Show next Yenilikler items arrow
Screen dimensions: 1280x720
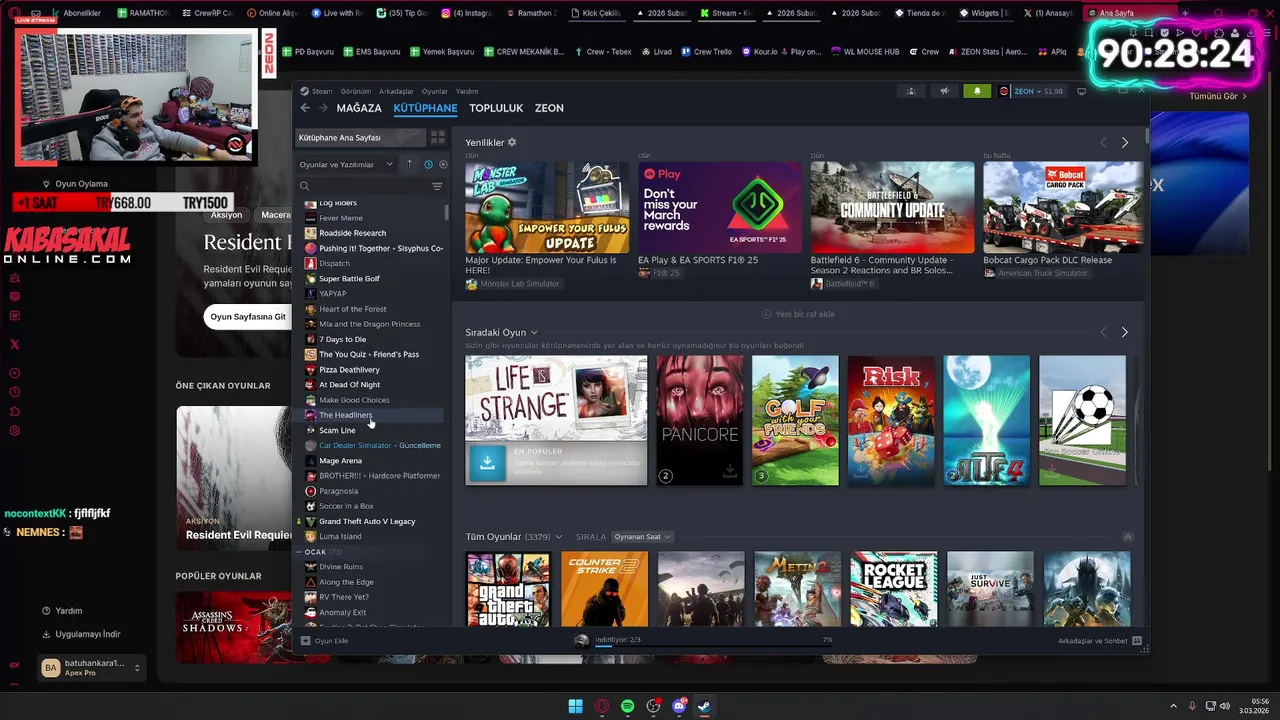(1124, 143)
